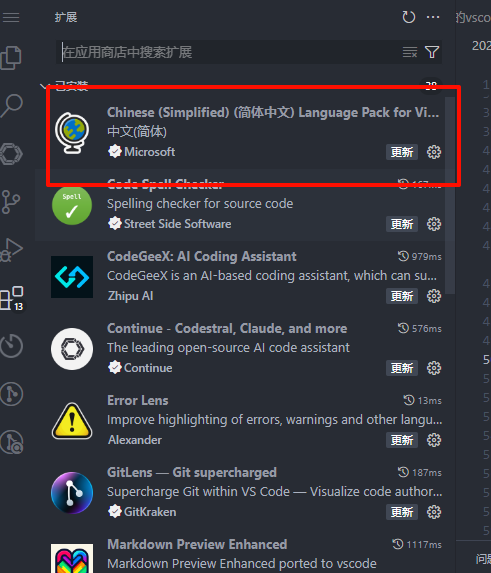
Task: Open Source Control view
Action: point(11,202)
